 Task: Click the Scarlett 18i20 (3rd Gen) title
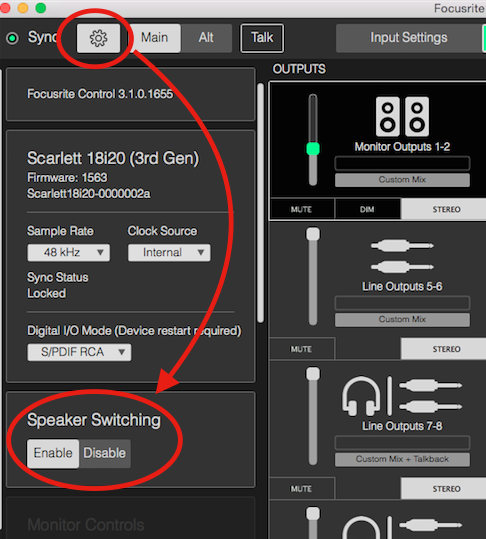click(x=113, y=158)
